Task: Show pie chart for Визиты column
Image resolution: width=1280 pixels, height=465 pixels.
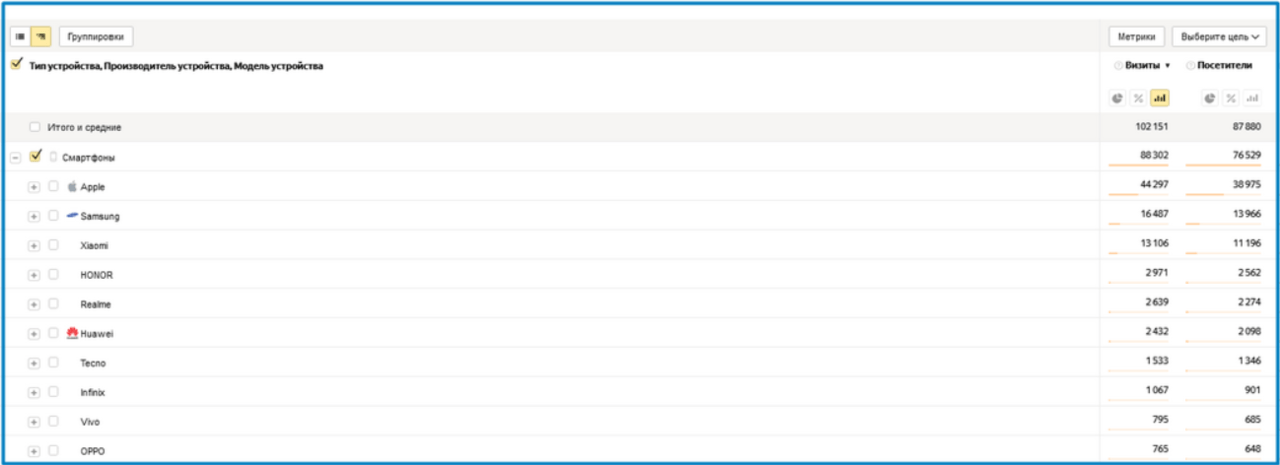Action: click(x=1118, y=98)
